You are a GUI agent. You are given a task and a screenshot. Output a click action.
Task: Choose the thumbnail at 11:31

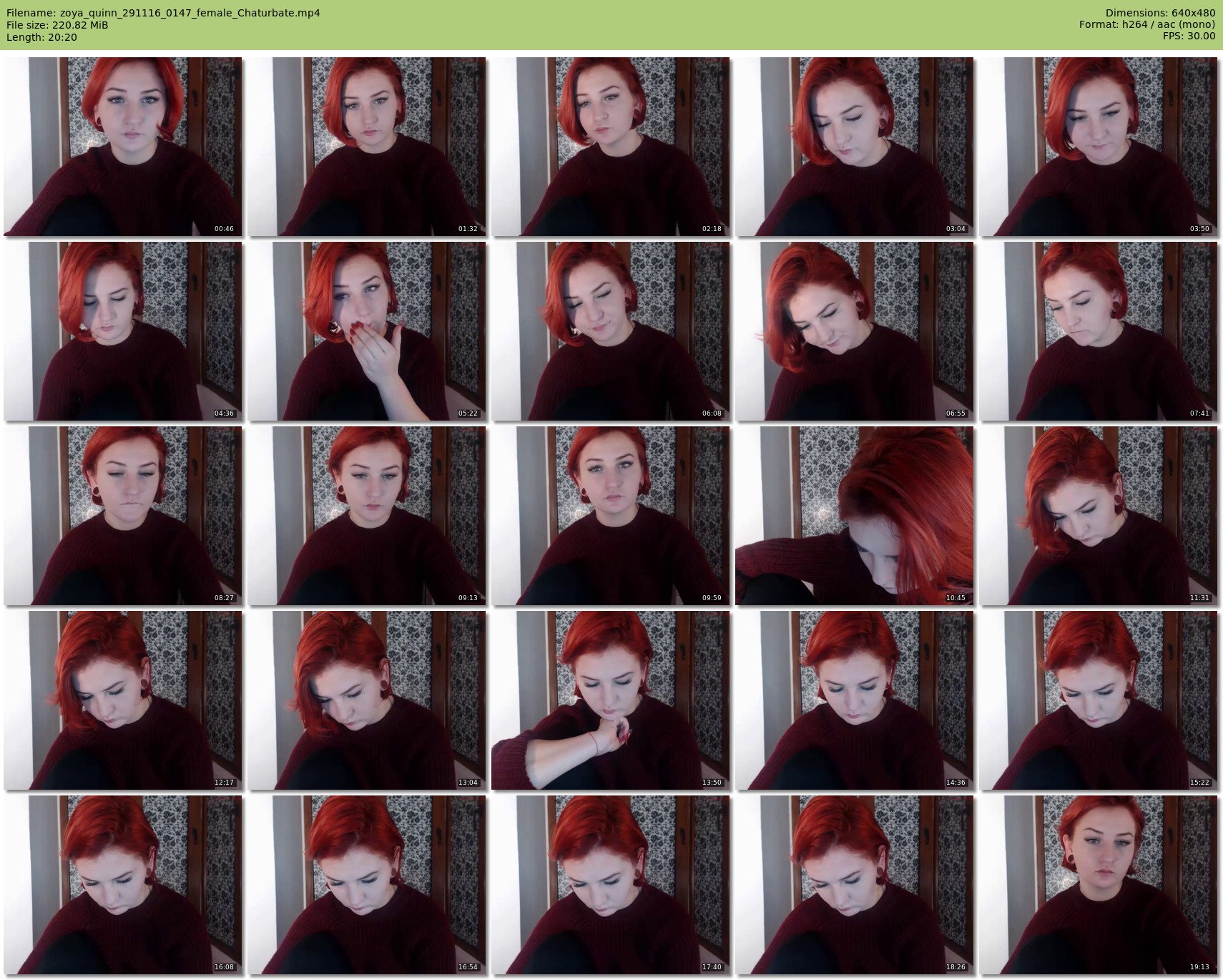click(x=1099, y=516)
